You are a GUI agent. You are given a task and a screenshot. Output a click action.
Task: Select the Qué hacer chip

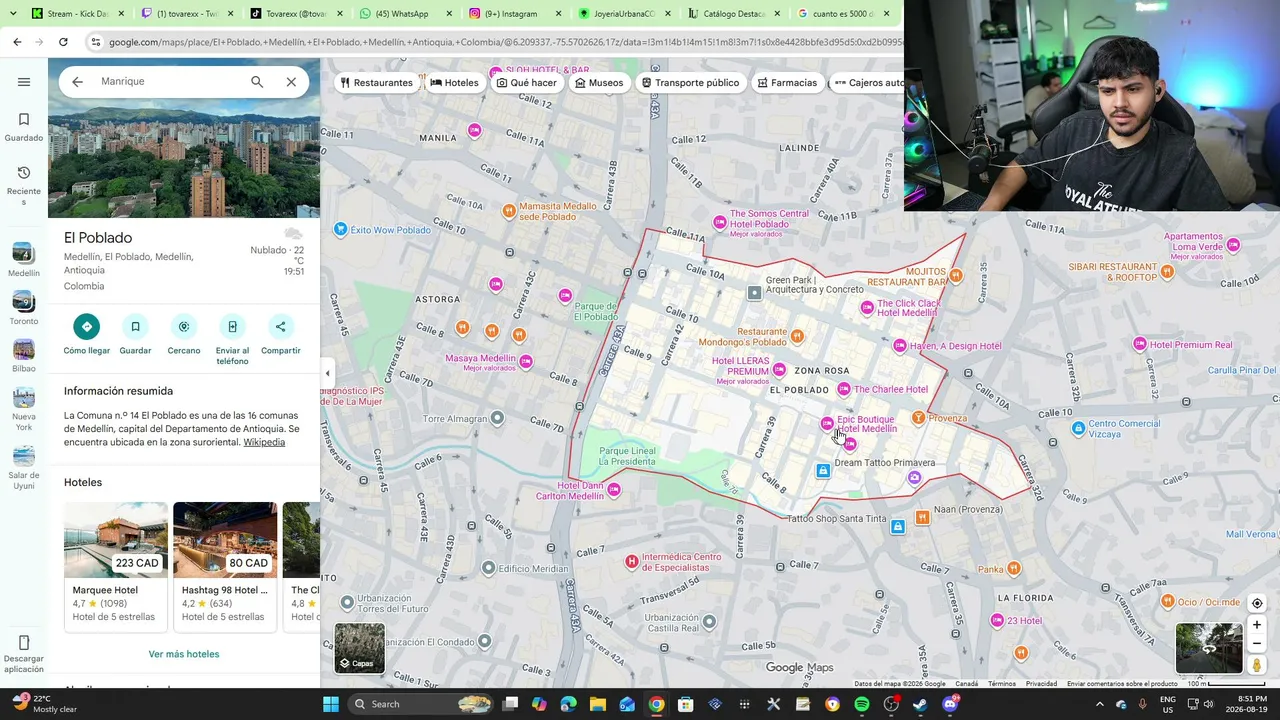[526, 83]
